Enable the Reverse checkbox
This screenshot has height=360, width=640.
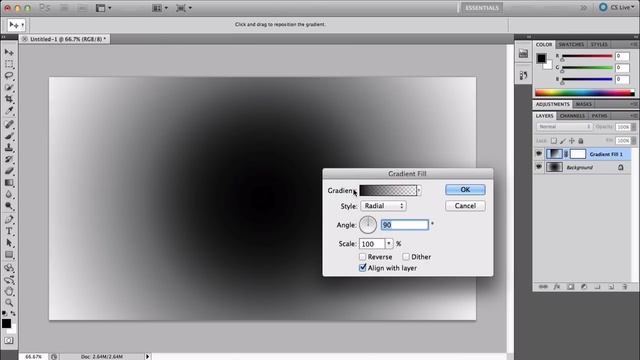pos(362,257)
